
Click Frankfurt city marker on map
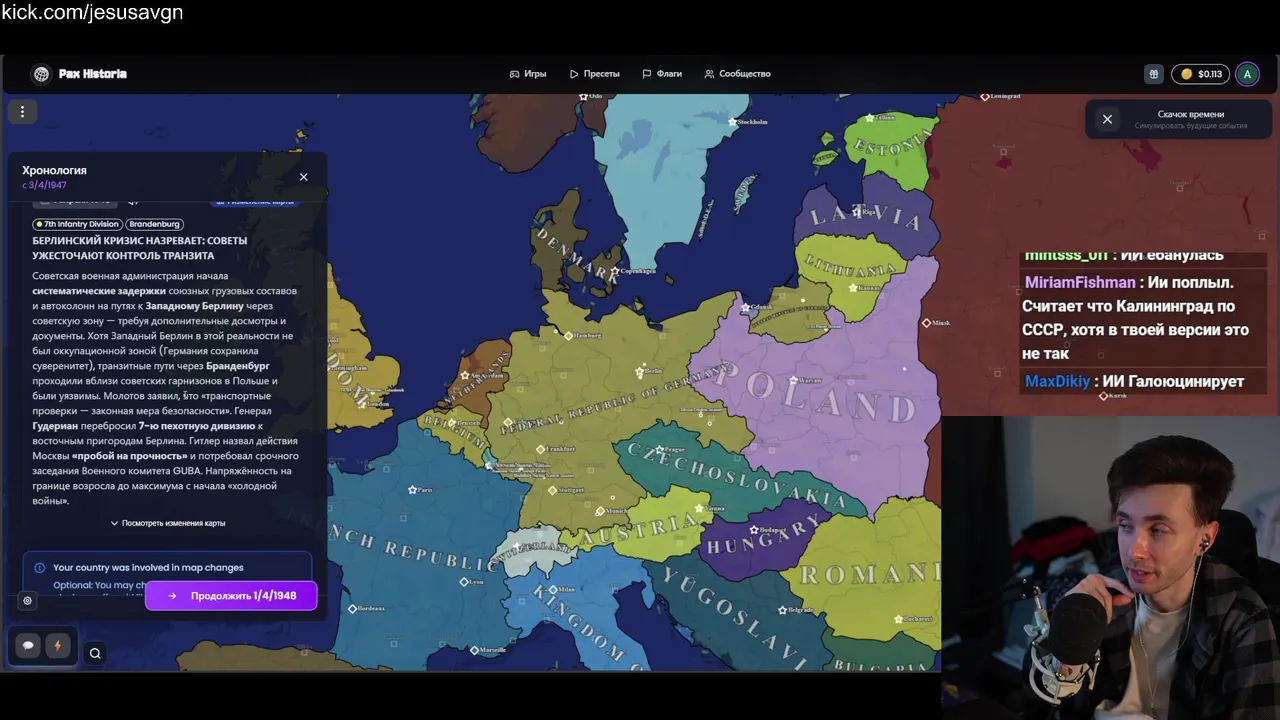coord(541,450)
